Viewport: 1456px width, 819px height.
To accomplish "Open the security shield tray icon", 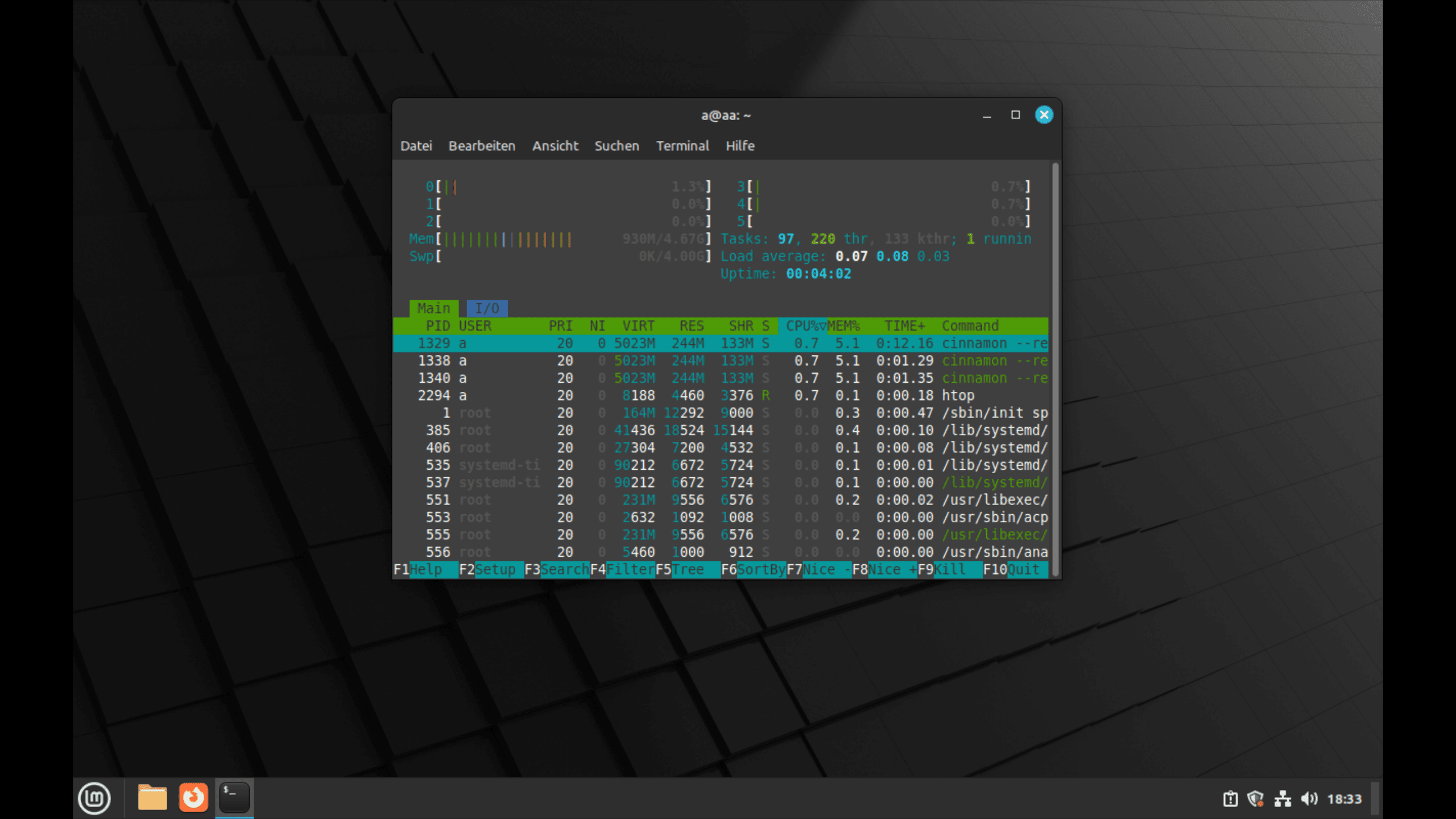I will [1256, 799].
